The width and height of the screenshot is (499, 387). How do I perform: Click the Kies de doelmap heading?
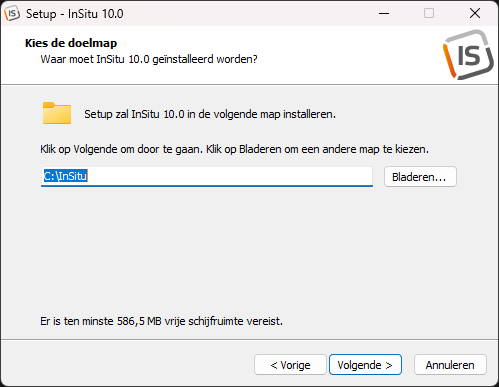pos(71,43)
